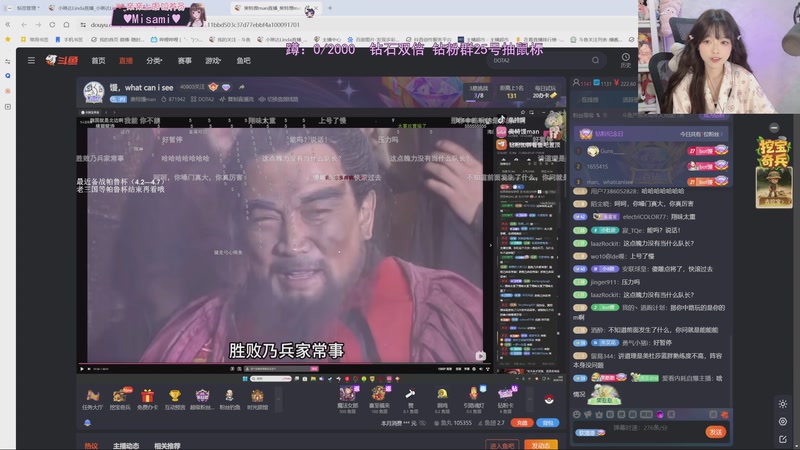Toggle the monthly spending eye icon
This screenshot has height=450, width=800.
pos(422,423)
